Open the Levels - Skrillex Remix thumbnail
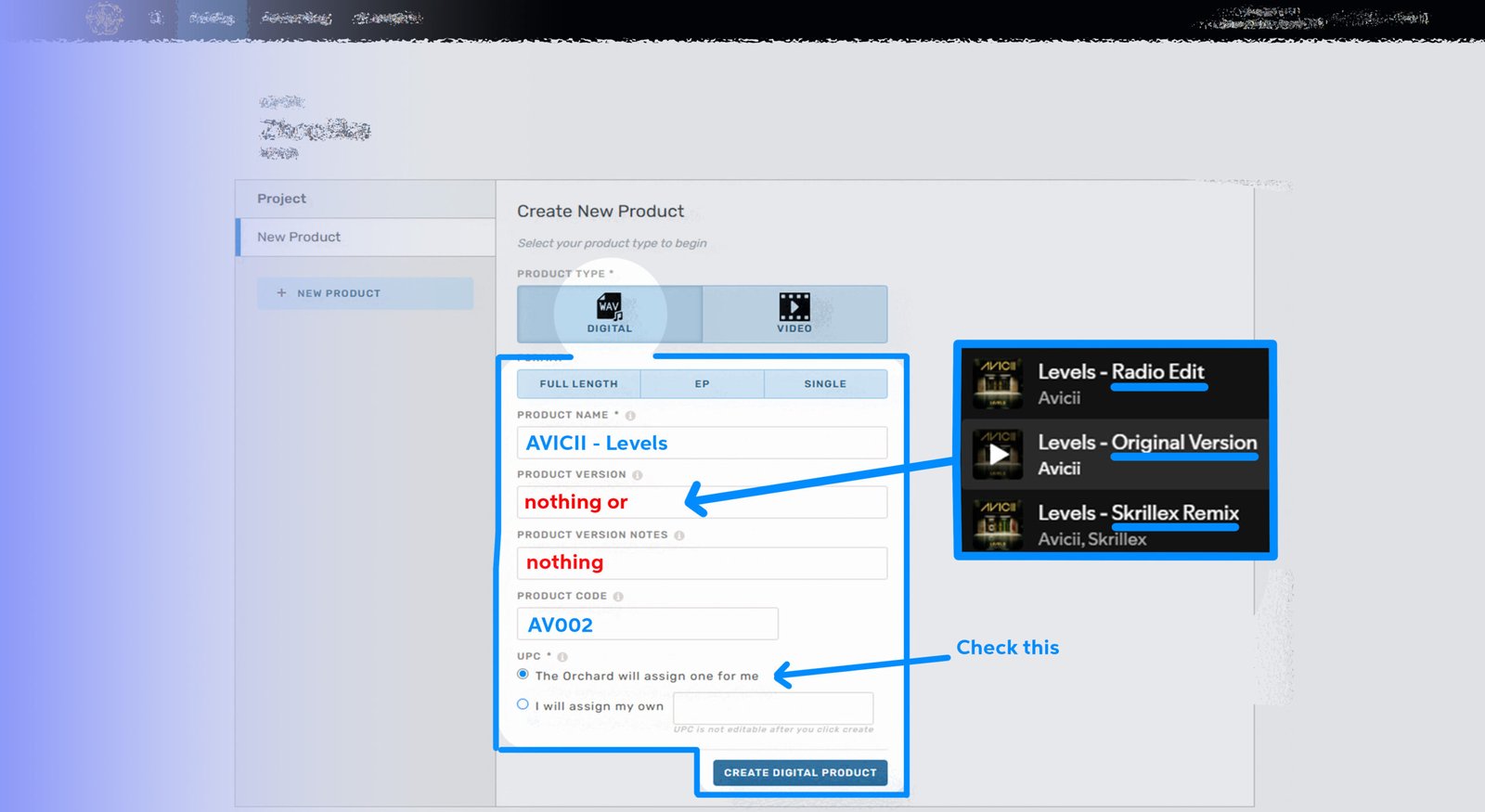1485x812 pixels. [x=998, y=525]
